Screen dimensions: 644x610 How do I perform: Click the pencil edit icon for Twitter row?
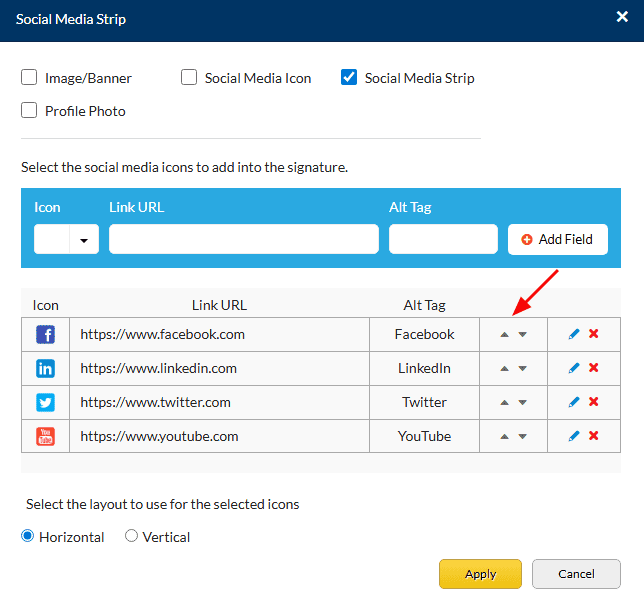(574, 402)
